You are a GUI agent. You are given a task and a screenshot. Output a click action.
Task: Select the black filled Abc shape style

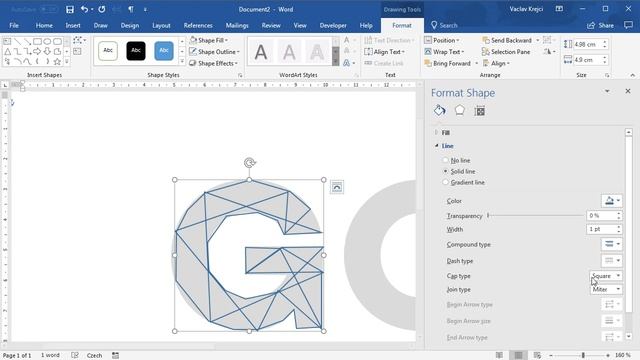[136, 51]
